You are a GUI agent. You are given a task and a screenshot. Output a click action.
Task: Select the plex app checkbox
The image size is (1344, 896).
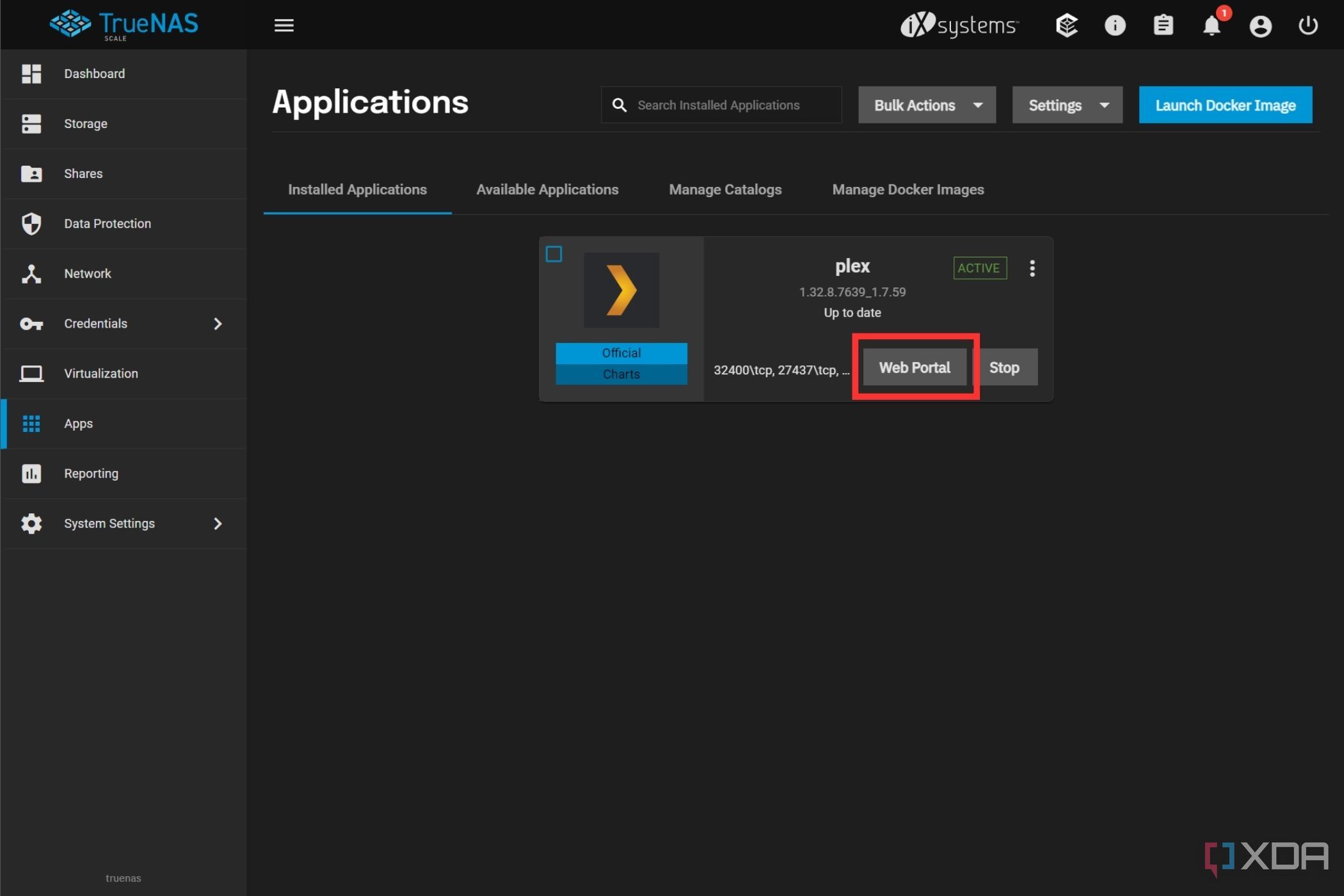tap(554, 254)
